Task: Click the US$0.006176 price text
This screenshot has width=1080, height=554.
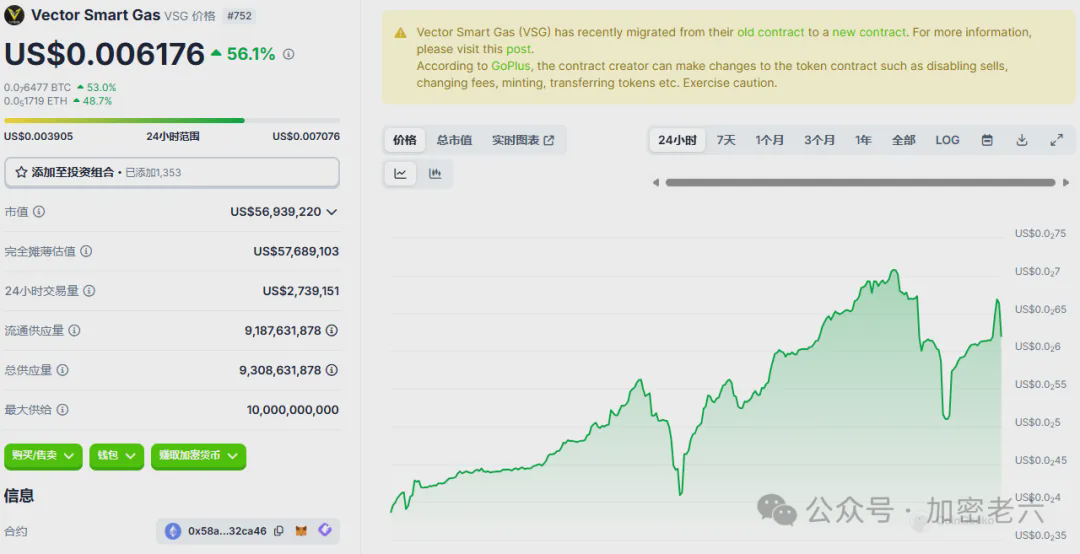Action: pos(105,54)
